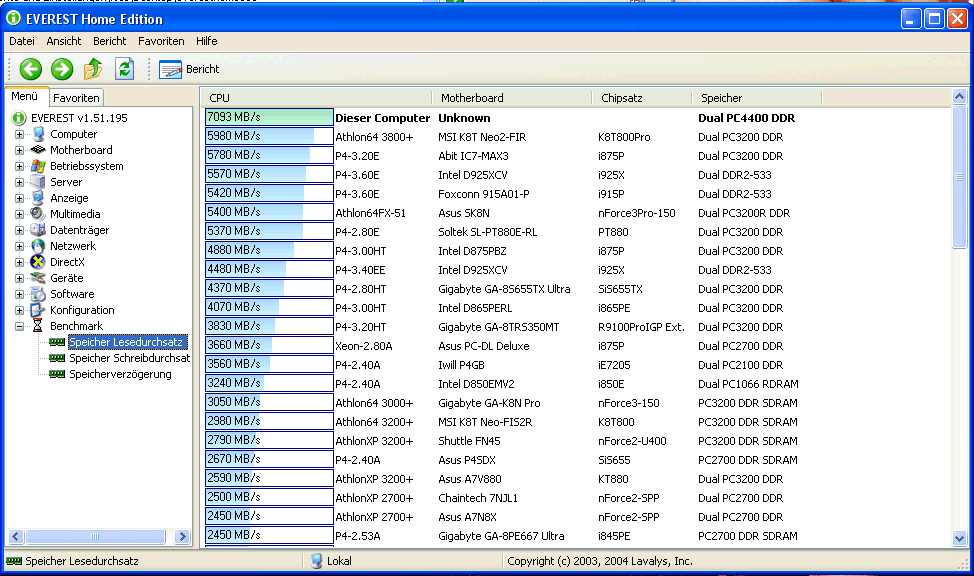
Task: Go forward with the green right arrow
Action: pyautogui.click(x=61, y=69)
